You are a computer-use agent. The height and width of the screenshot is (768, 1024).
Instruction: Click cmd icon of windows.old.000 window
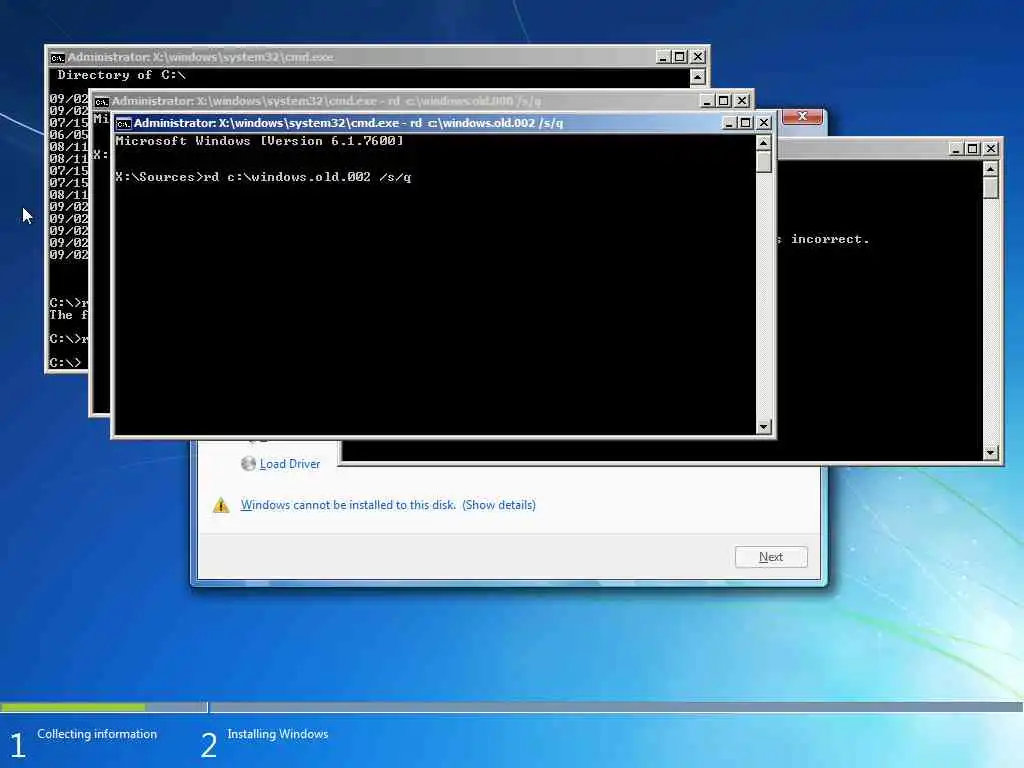coord(101,102)
